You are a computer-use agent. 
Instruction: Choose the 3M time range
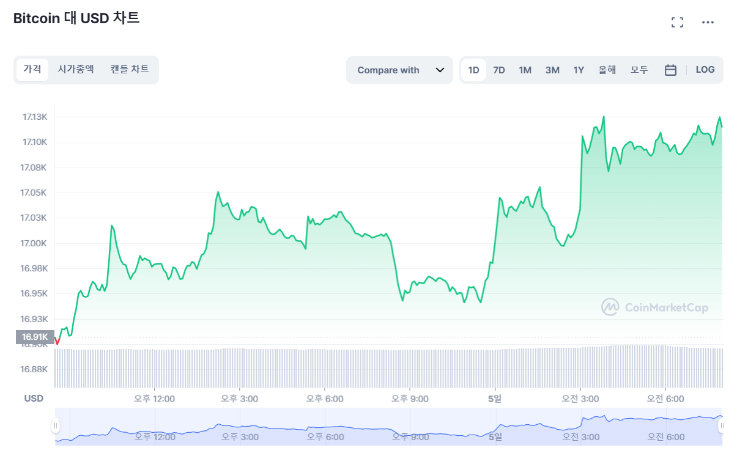pos(552,70)
